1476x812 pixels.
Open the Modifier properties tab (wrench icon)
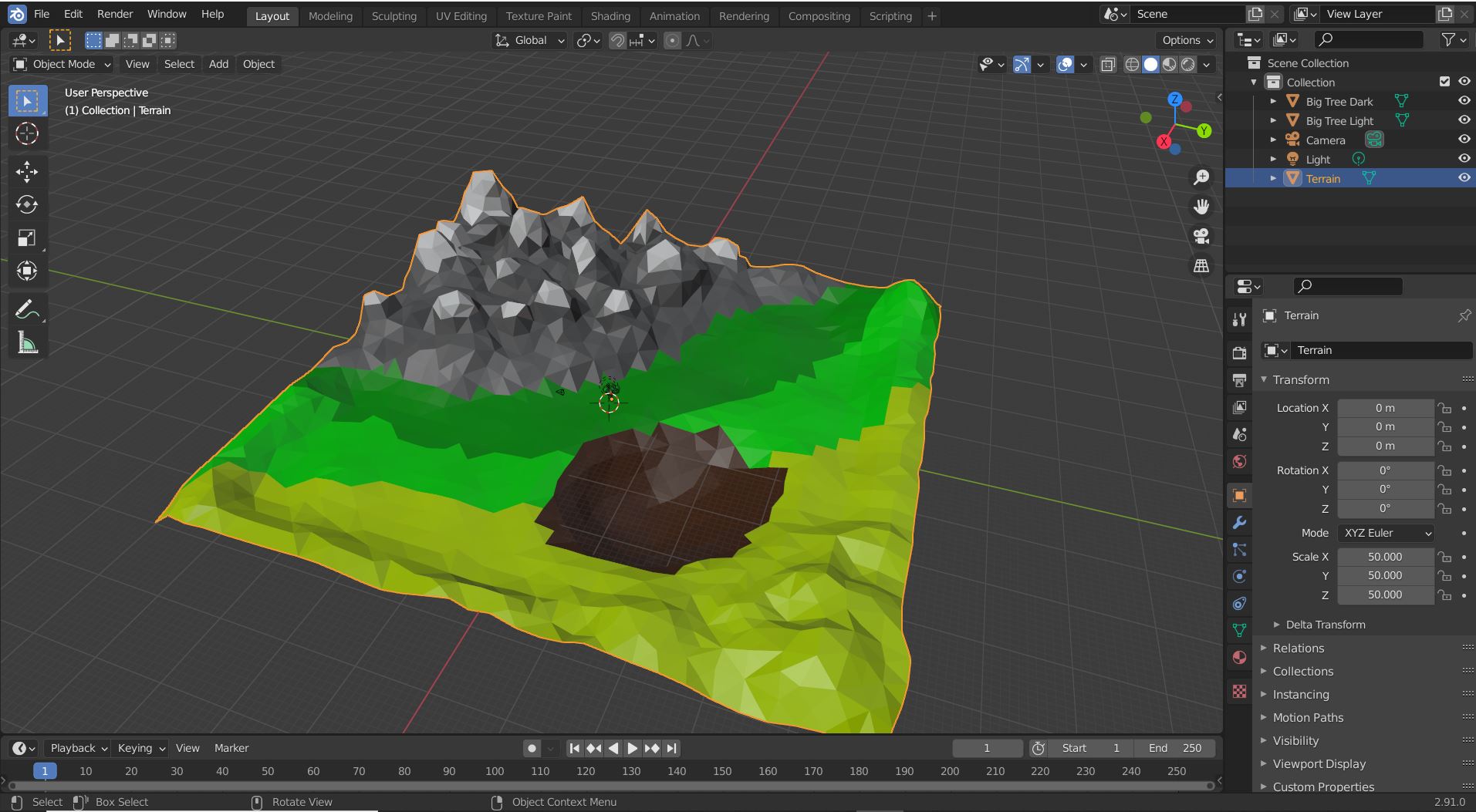pyautogui.click(x=1239, y=523)
